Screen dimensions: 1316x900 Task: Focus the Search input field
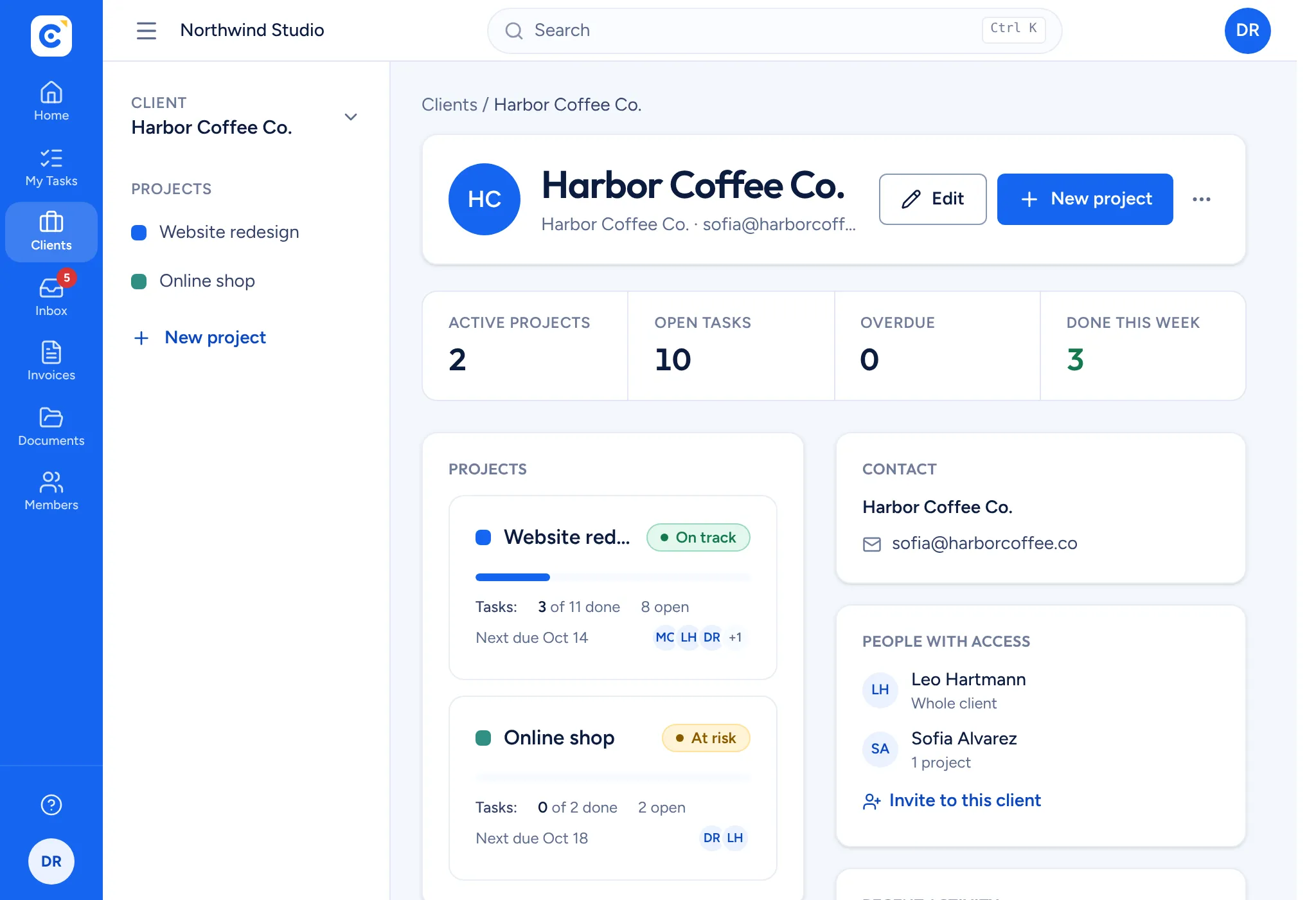pyautogui.click(x=774, y=30)
